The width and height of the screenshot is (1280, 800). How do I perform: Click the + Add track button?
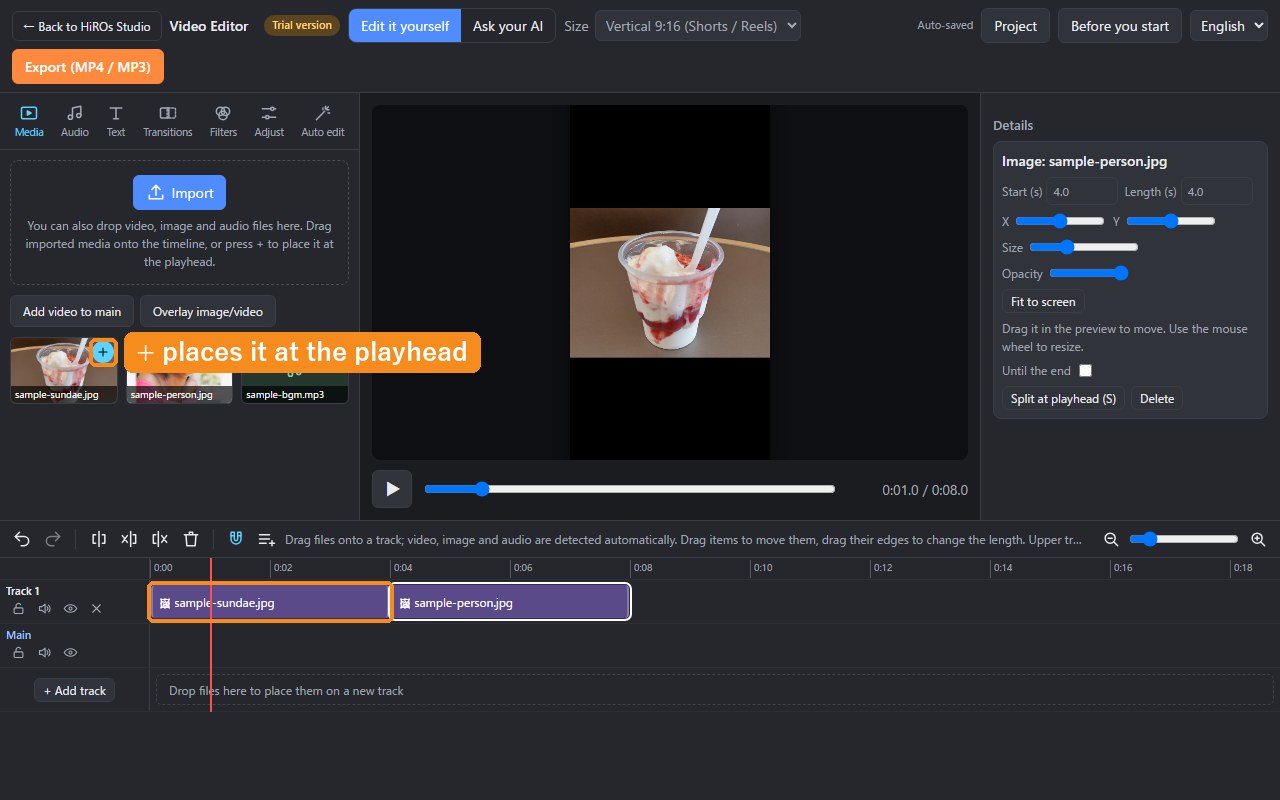(x=75, y=691)
